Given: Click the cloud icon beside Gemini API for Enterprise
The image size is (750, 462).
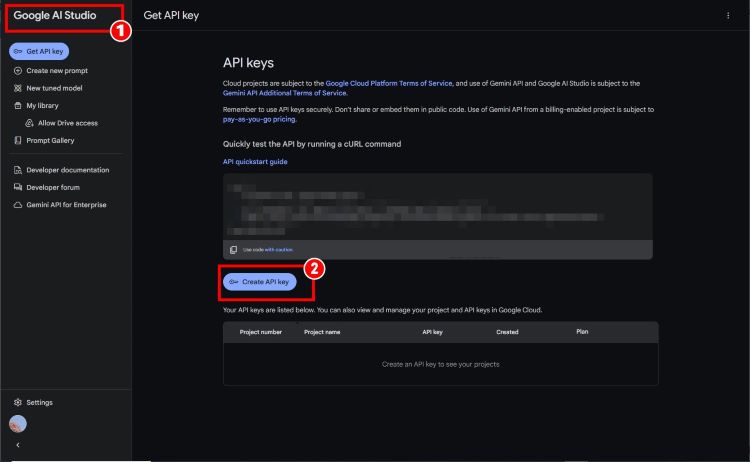Looking at the screenshot, I should pos(18,205).
